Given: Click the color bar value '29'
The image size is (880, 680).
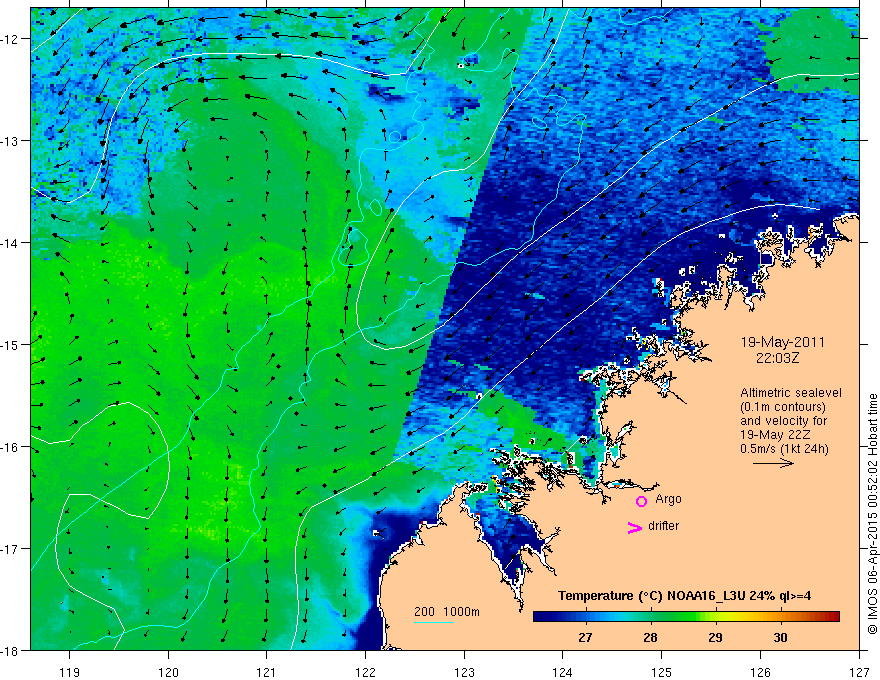Looking at the screenshot, I should click(715, 638).
